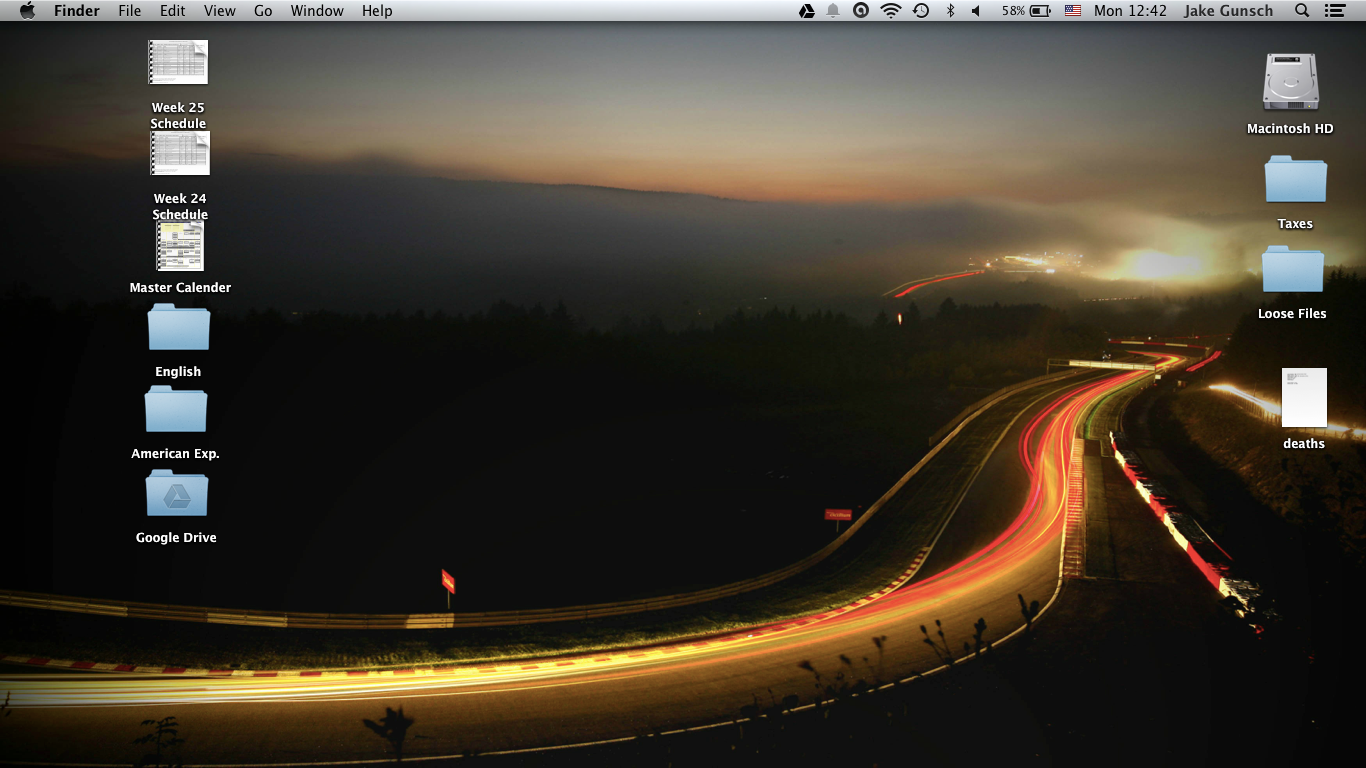1366x768 pixels.
Task: Click the Google Drive menu bar icon
Action: click(806, 11)
